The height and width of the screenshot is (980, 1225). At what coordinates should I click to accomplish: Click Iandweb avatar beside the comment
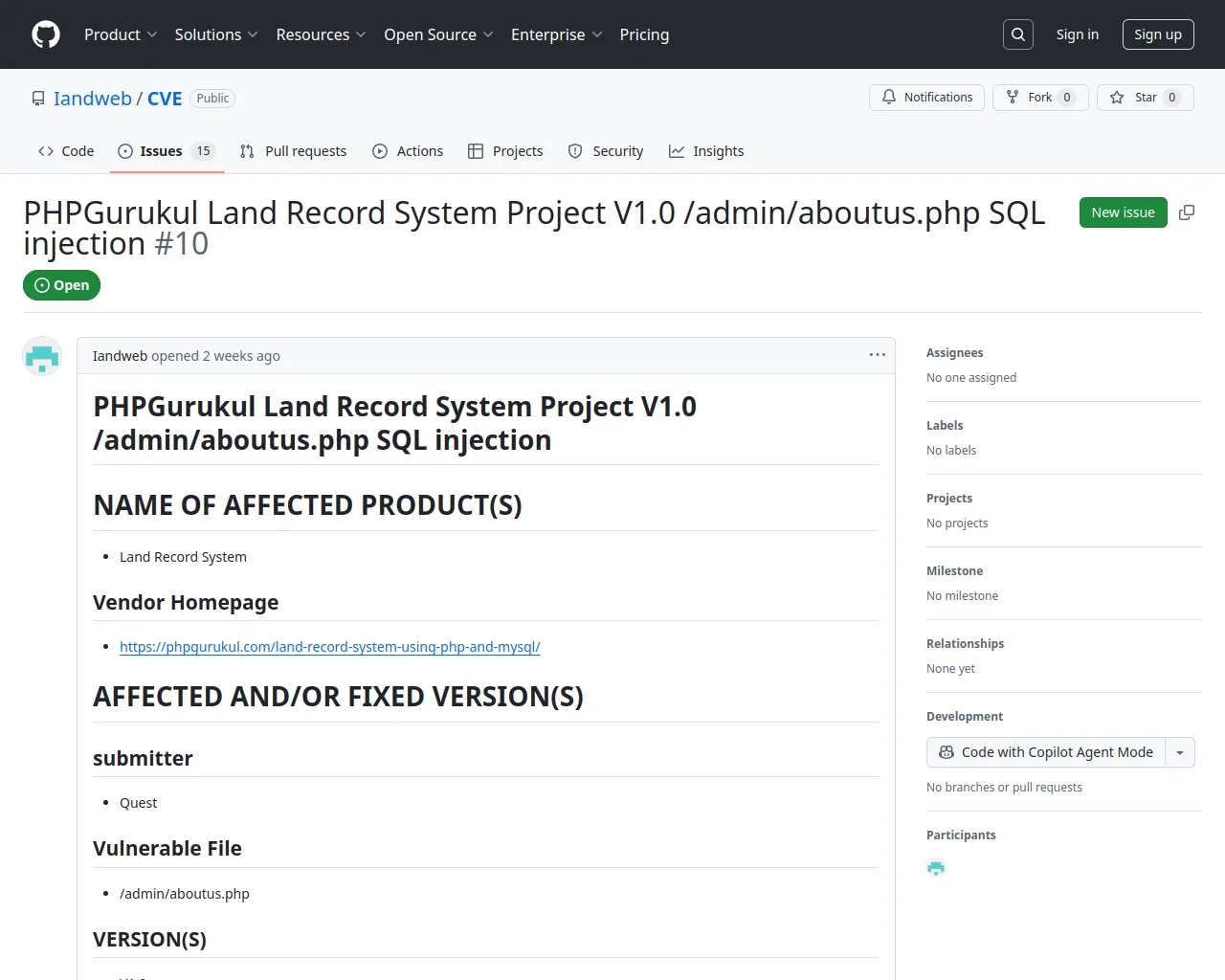[x=42, y=356]
